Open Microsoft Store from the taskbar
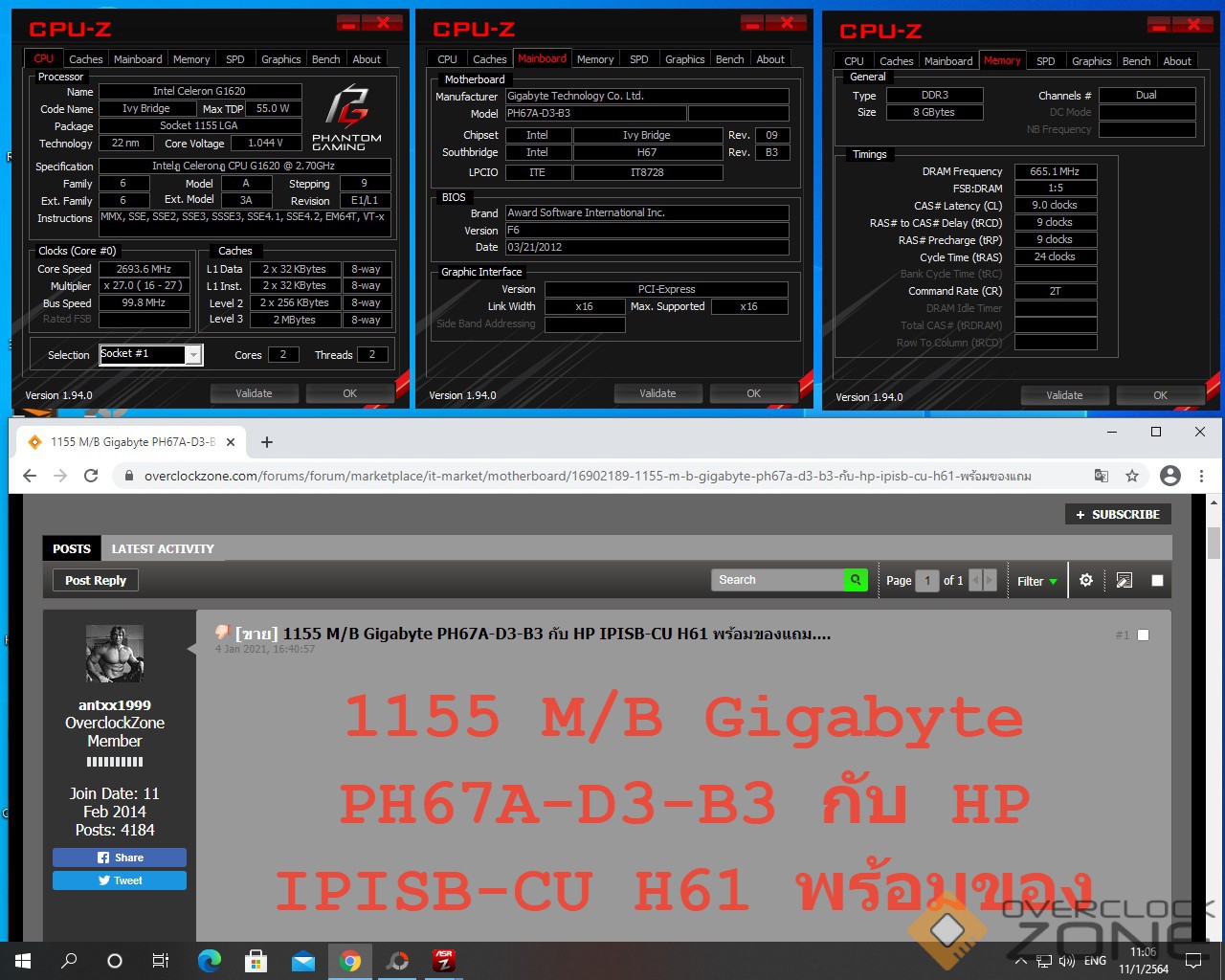 (x=256, y=961)
